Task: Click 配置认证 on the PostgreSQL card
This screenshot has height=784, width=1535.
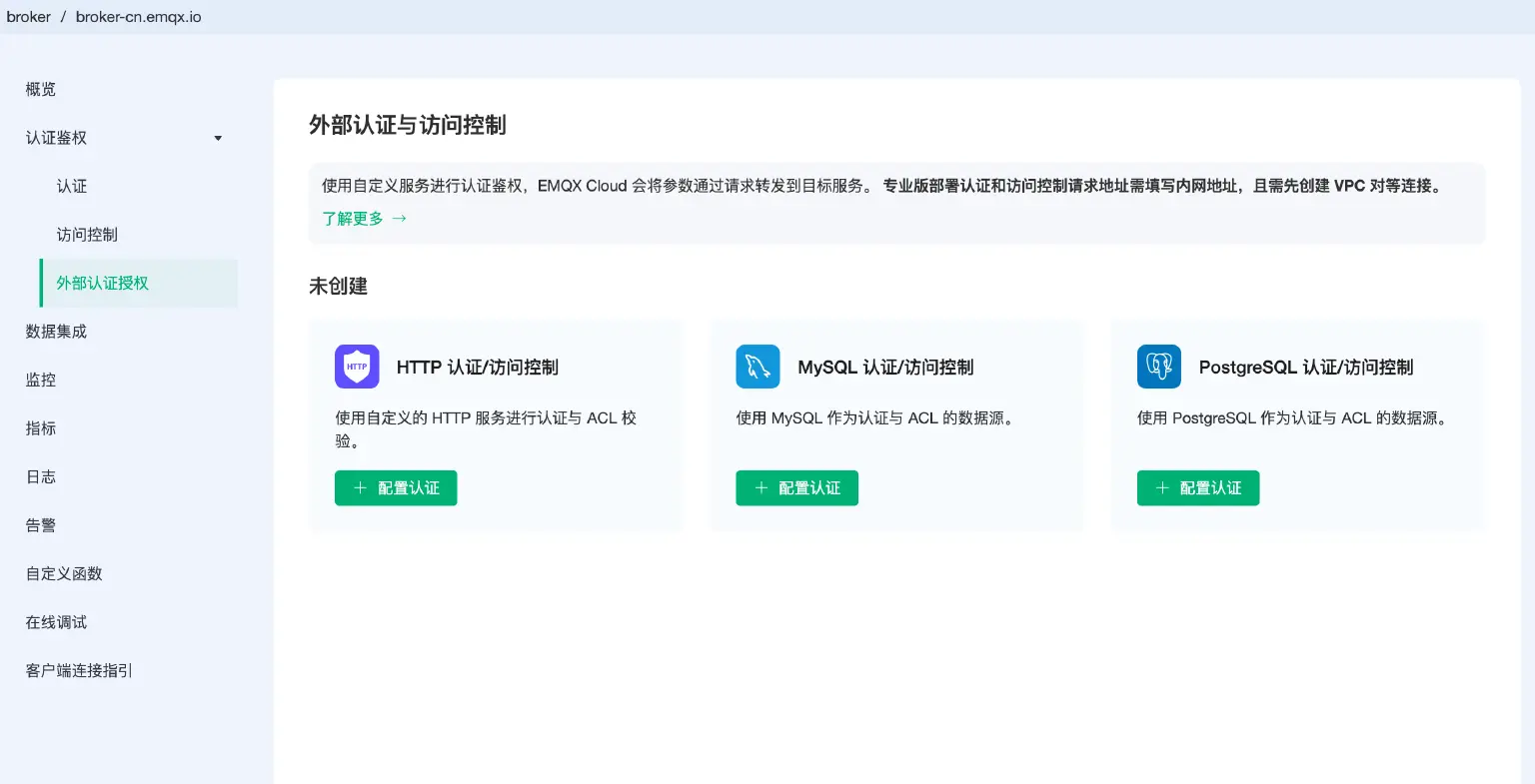Action: click(x=1197, y=487)
